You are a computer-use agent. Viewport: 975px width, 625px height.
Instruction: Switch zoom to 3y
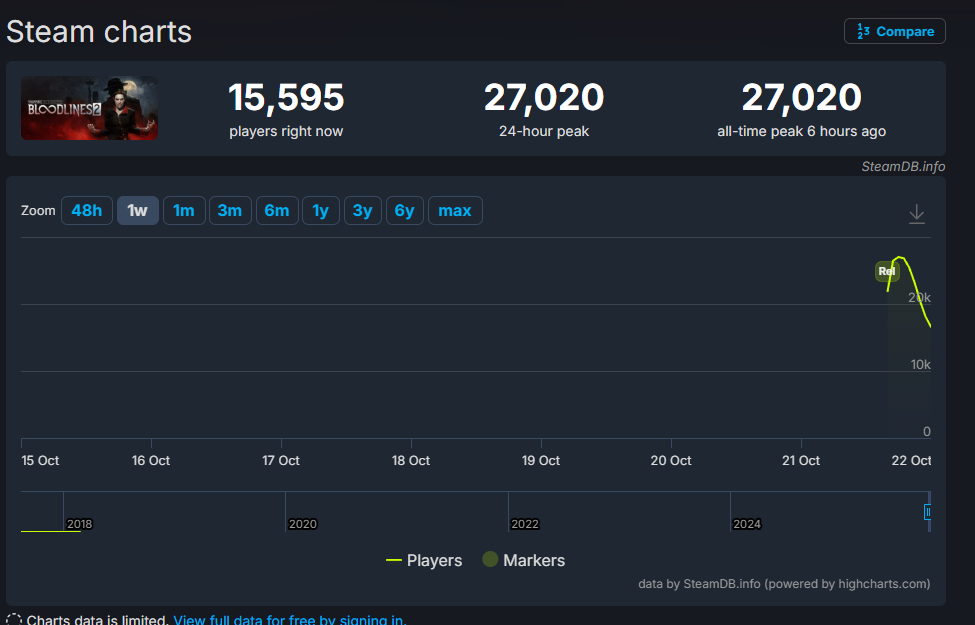coord(363,210)
